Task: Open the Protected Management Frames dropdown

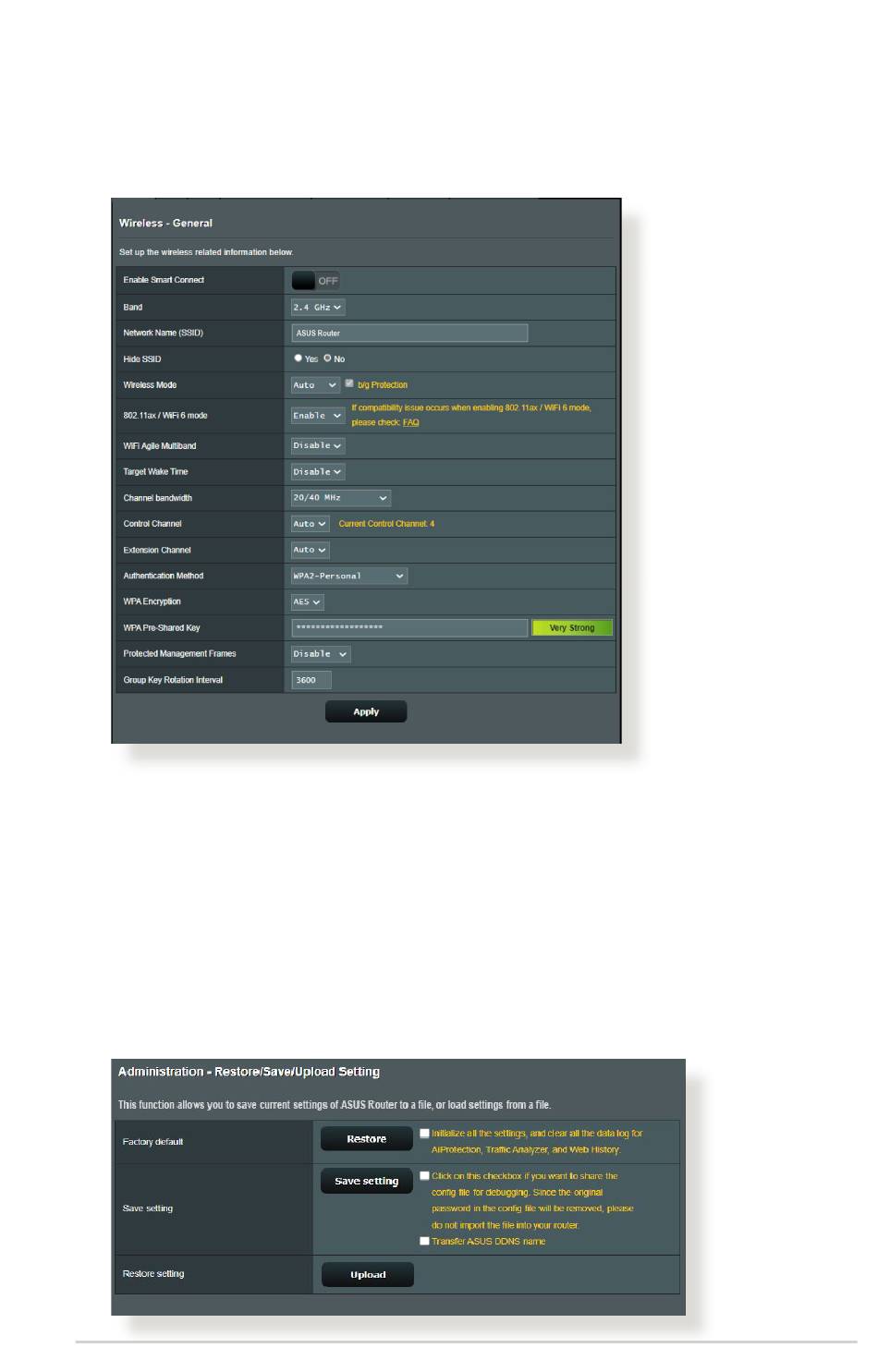Action: (321, 654)
